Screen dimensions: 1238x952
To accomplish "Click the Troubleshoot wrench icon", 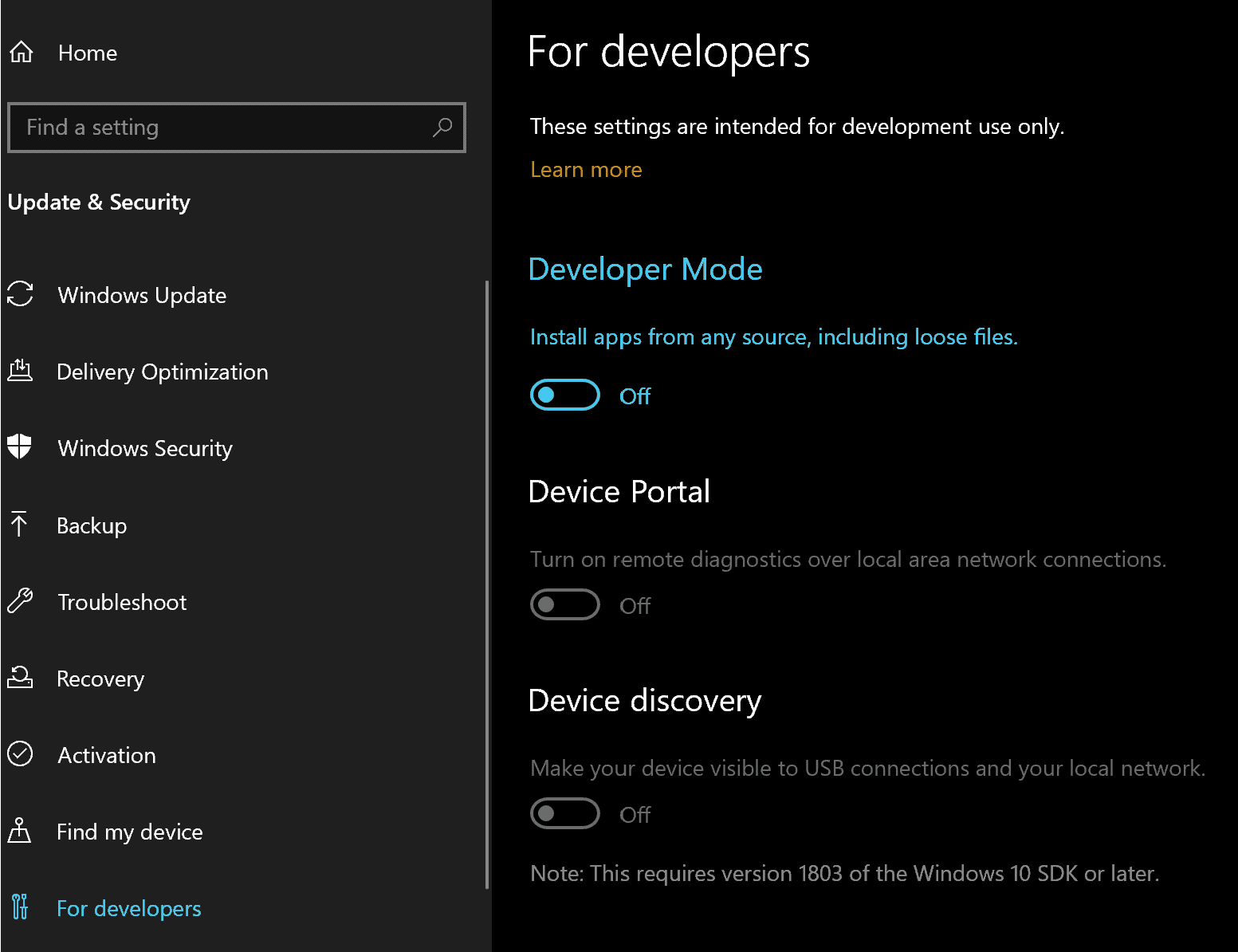I will pyautogui.click(x=20, y=600).
